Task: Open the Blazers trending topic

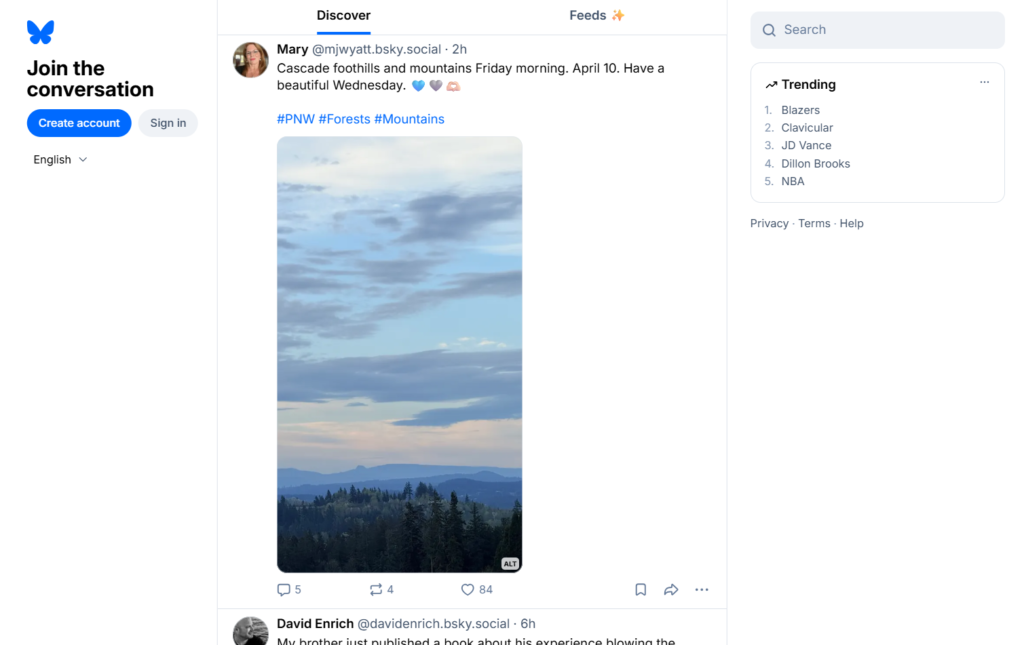Action: pyautogui.click(x=800, y=110)
